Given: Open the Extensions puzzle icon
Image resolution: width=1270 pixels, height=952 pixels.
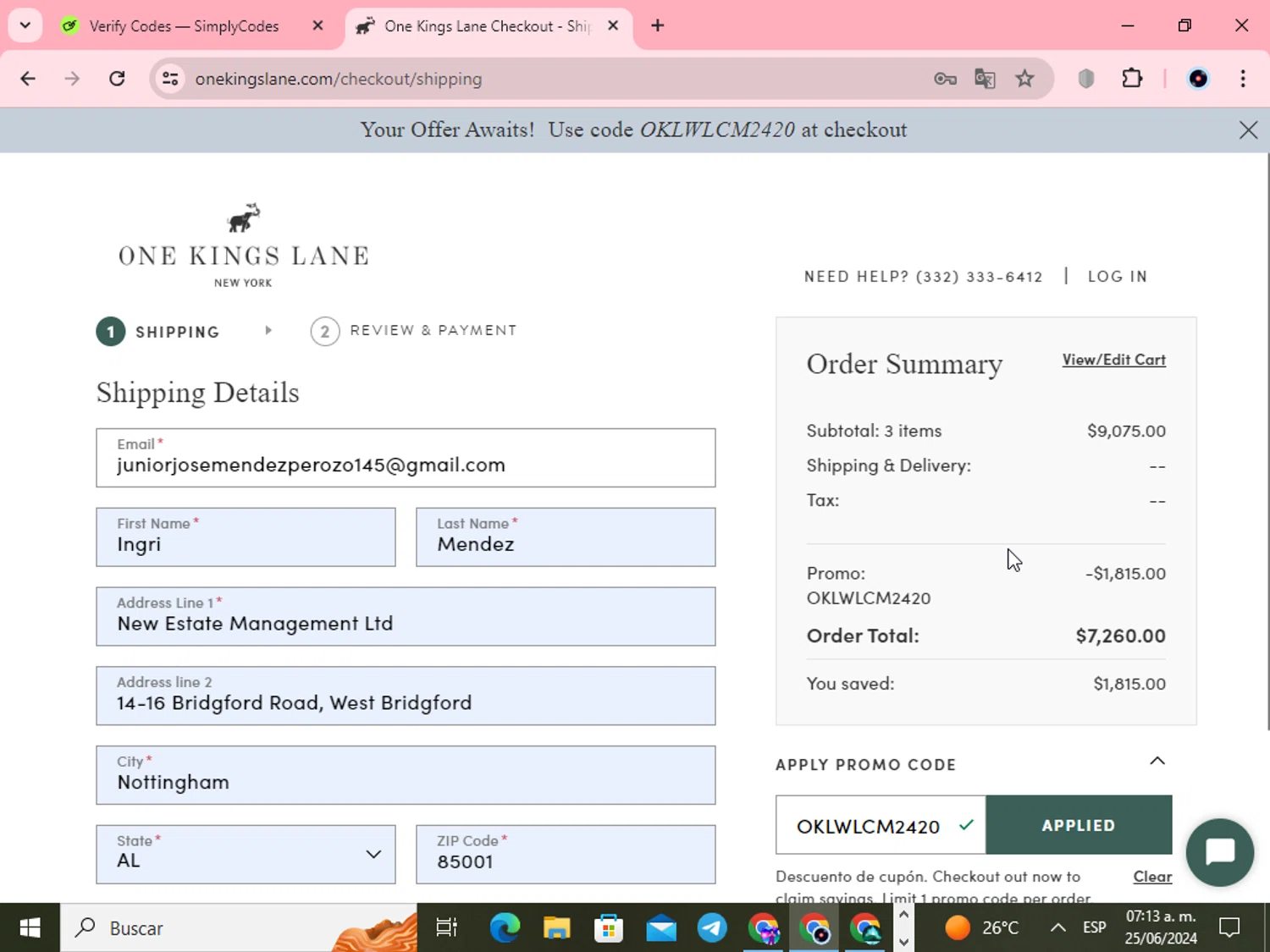Looking at the screenshot, I should pyautogui.click(x=1132, y=79).
